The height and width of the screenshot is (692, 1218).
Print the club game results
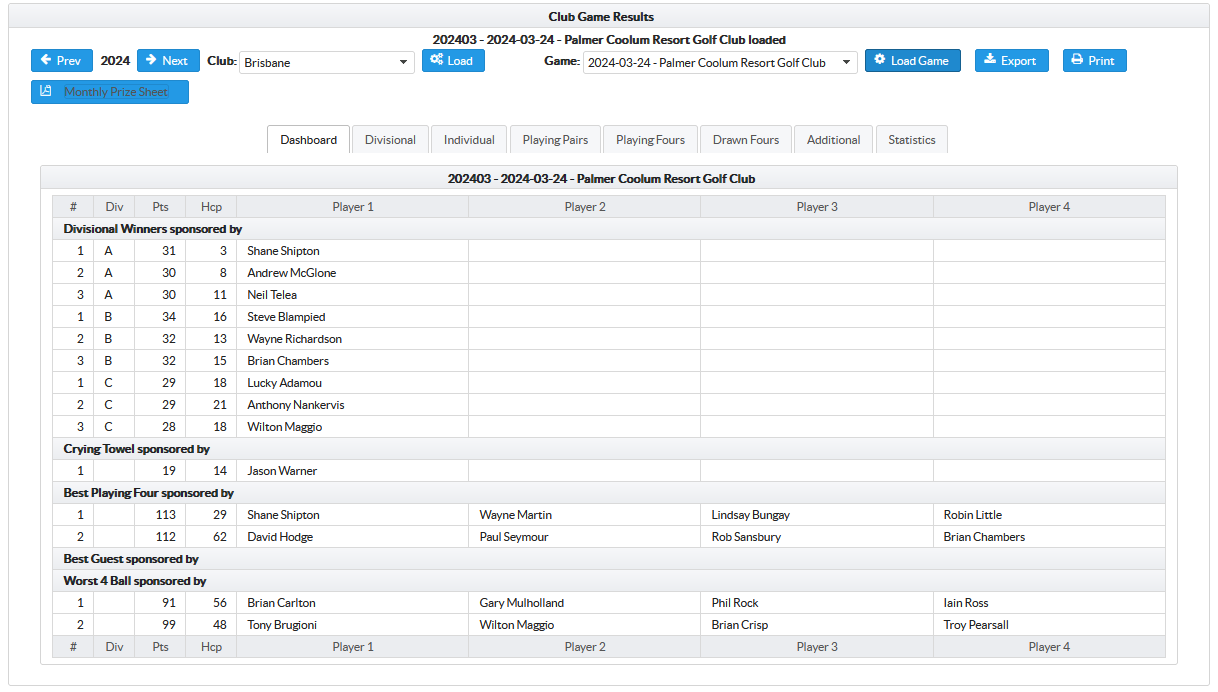click(1094, 61)
